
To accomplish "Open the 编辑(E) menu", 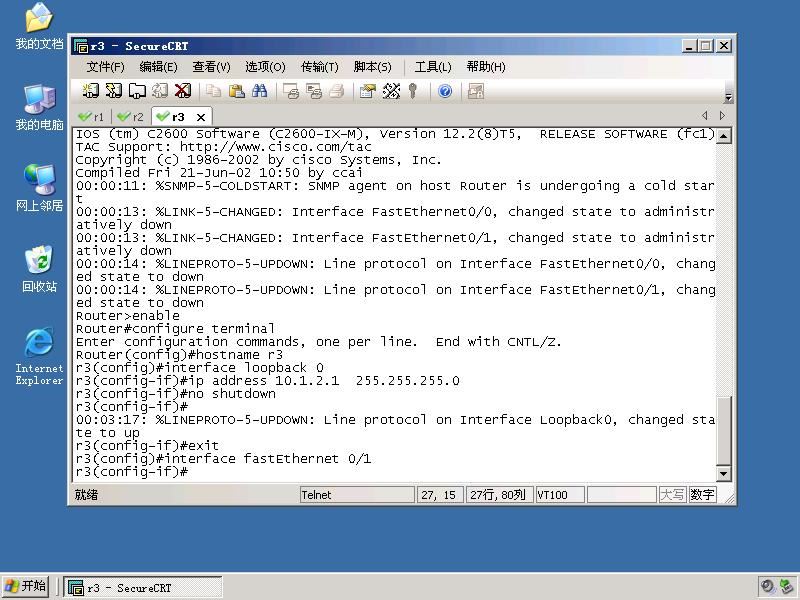I will pos(158,67).
